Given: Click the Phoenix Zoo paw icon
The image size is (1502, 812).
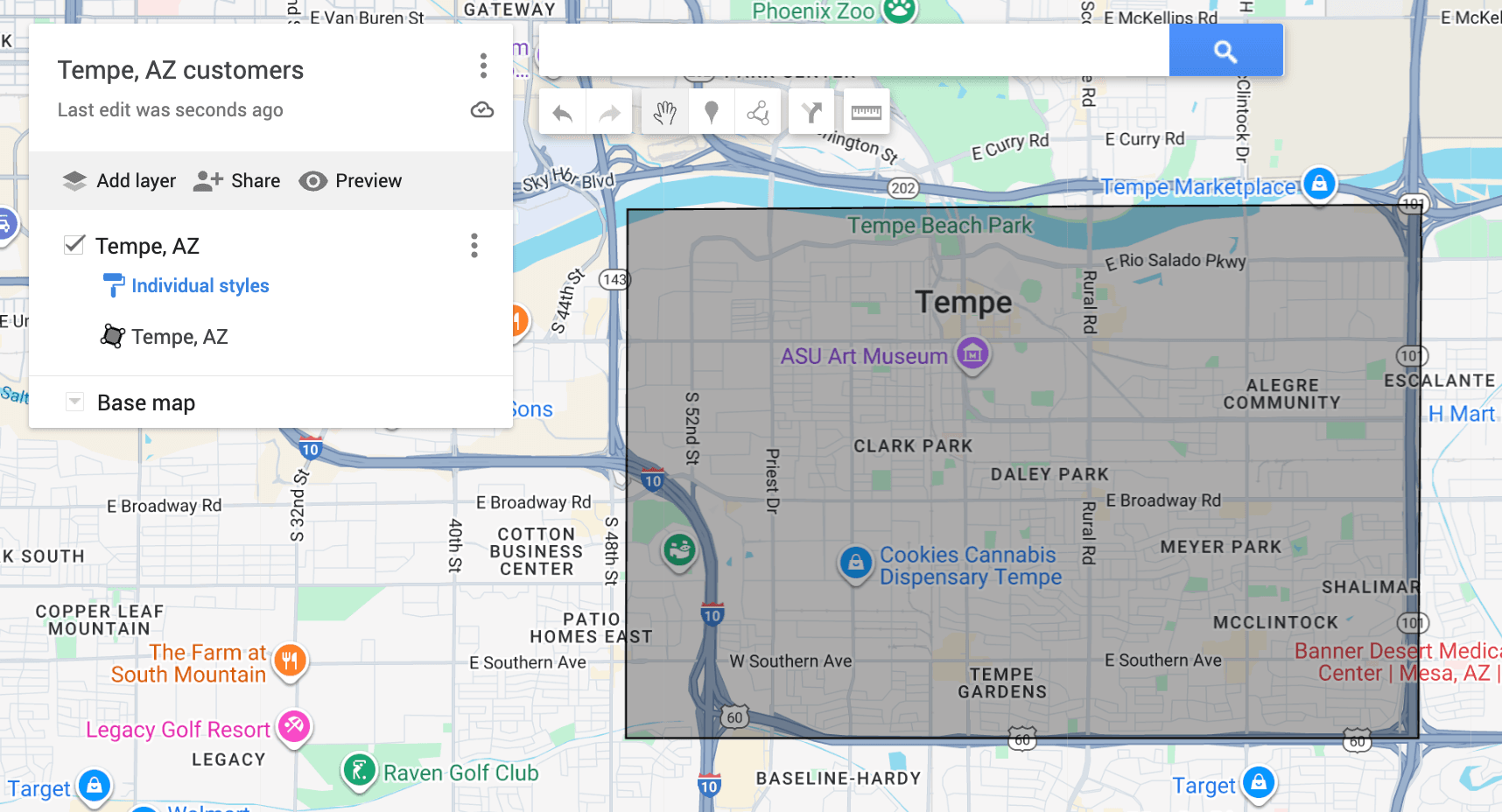Looking at the screenshot, I should coord(899,10).
